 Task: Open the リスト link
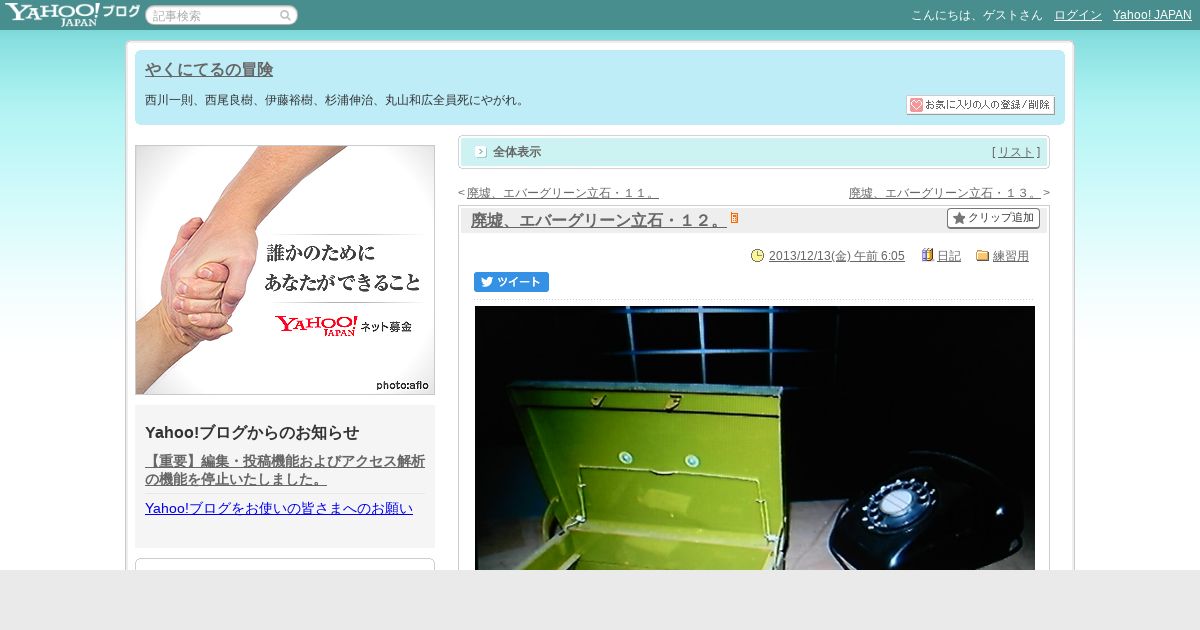pos(1016,152)
